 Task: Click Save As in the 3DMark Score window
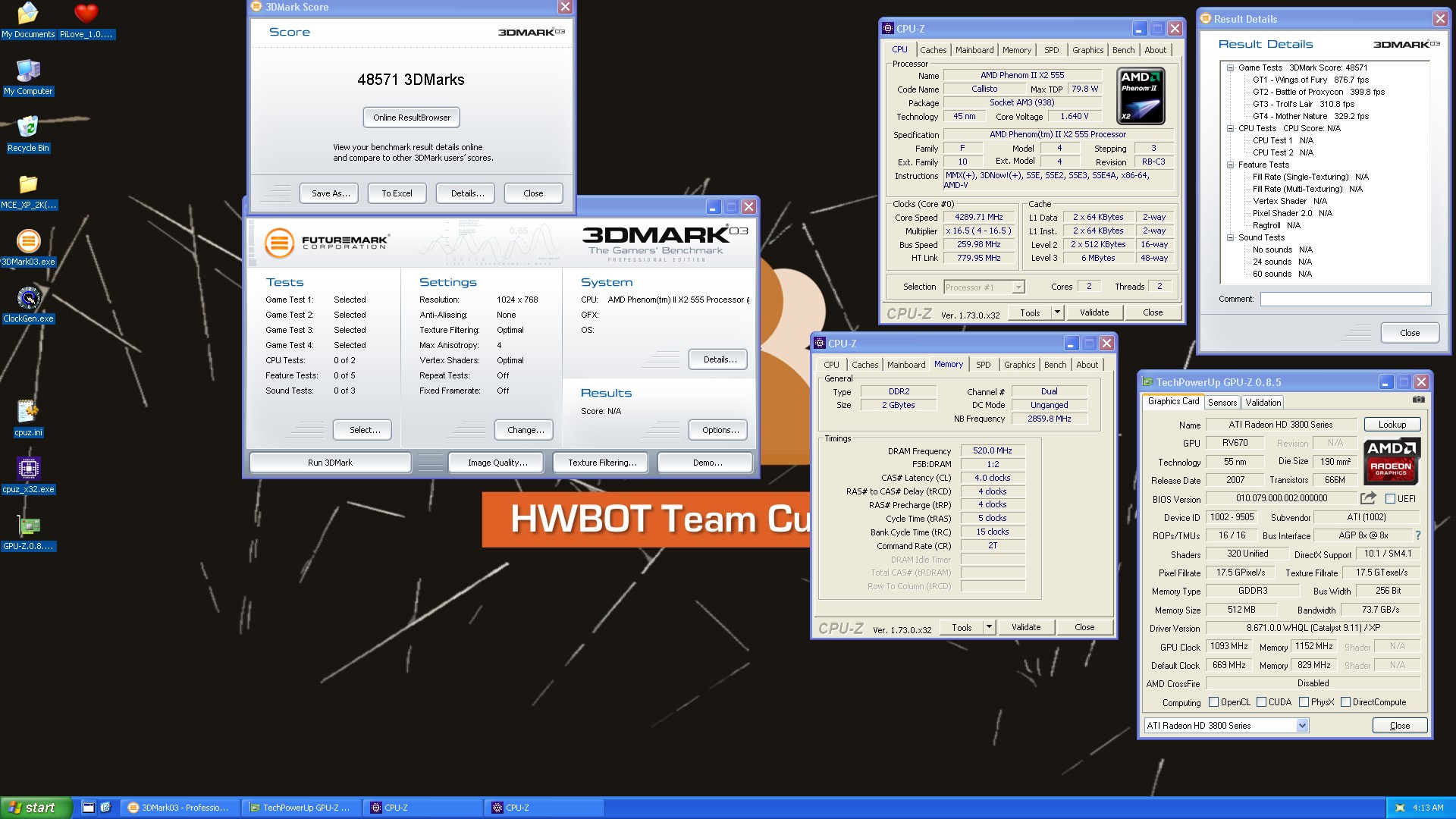click(331, 193)
